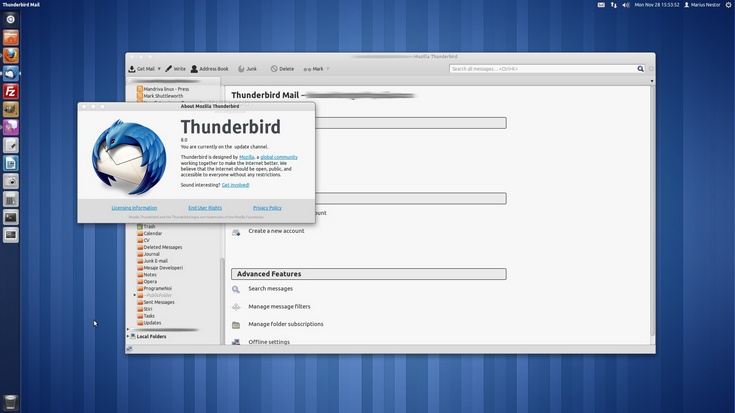Expand the PublicFolder tree node
This screenshot has height=413, width=735.
(135, 295)
